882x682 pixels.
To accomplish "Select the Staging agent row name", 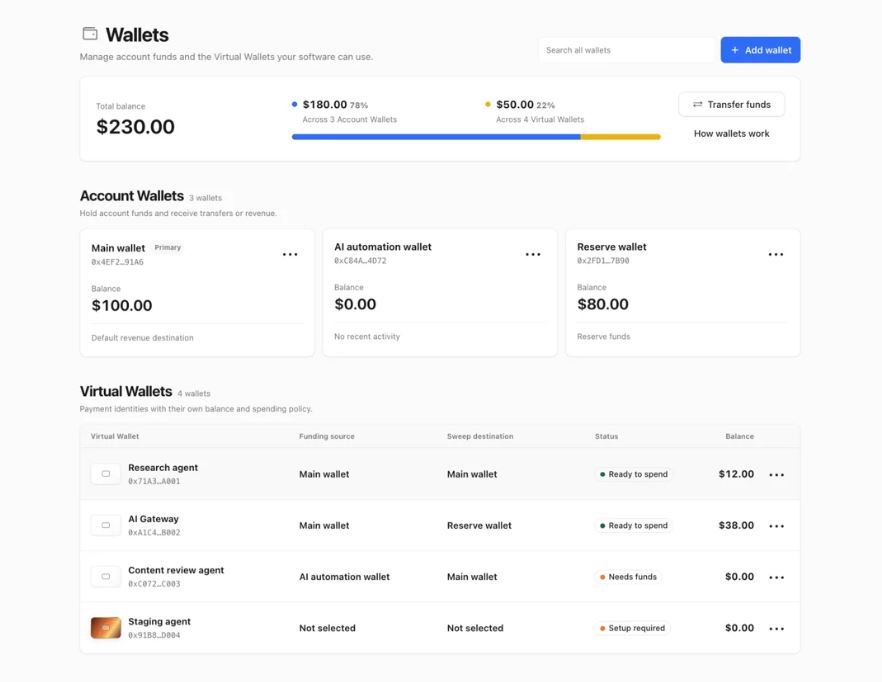I will click(x=159, y=621).
